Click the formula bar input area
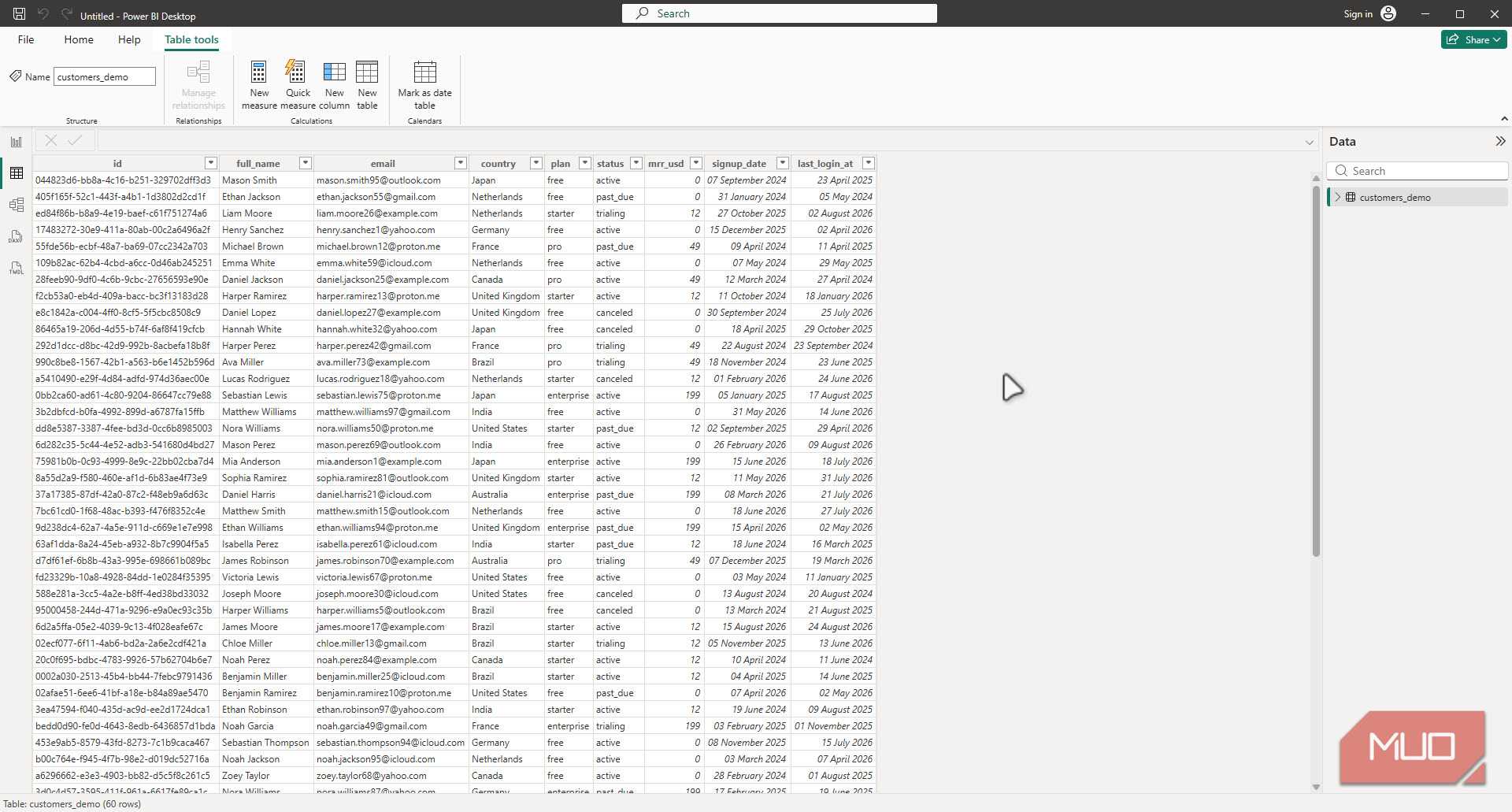Viewport: 1512px width, 812px height. click(x=699, y=141)
